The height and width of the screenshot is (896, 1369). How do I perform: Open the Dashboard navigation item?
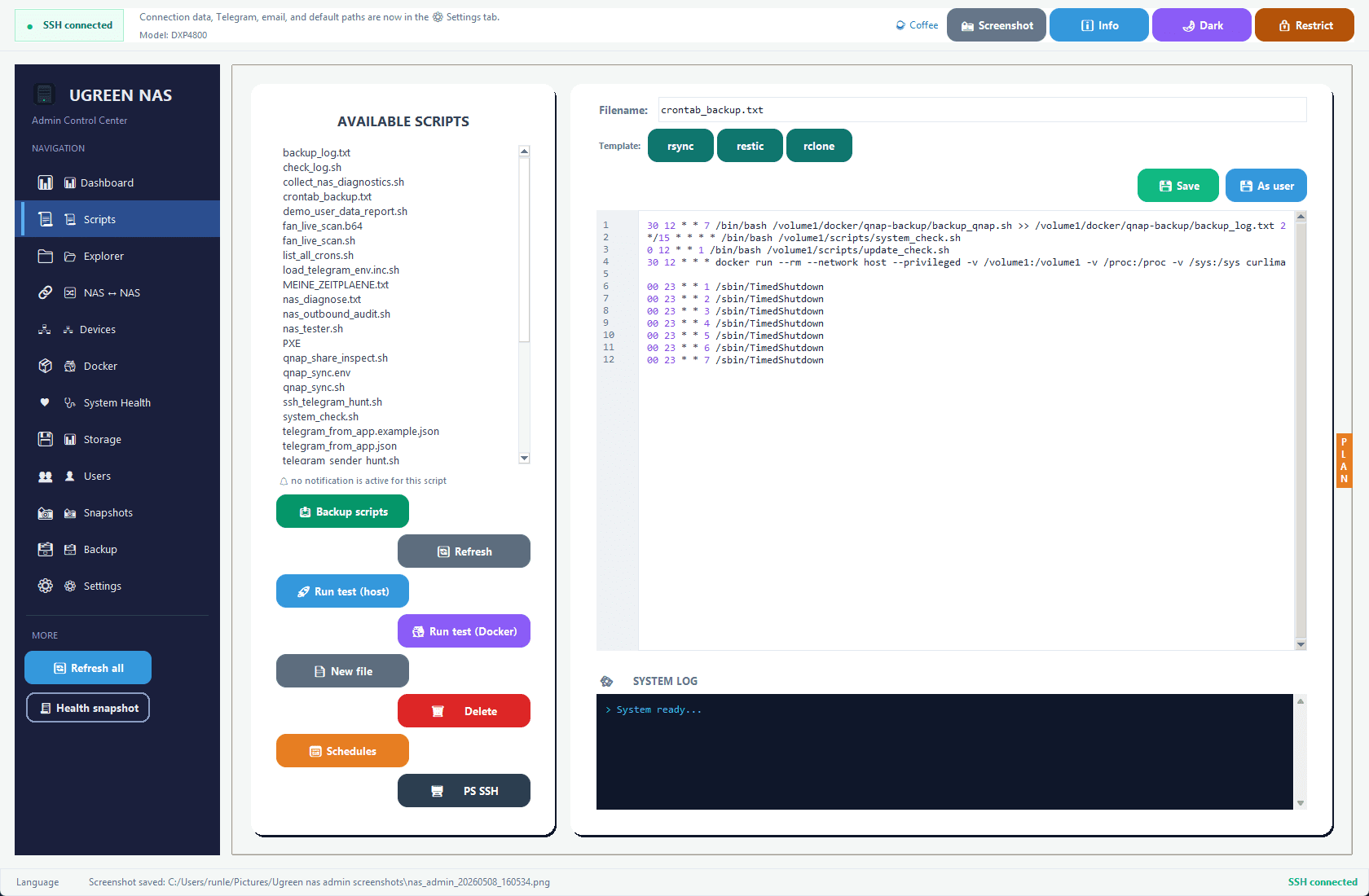117,182
